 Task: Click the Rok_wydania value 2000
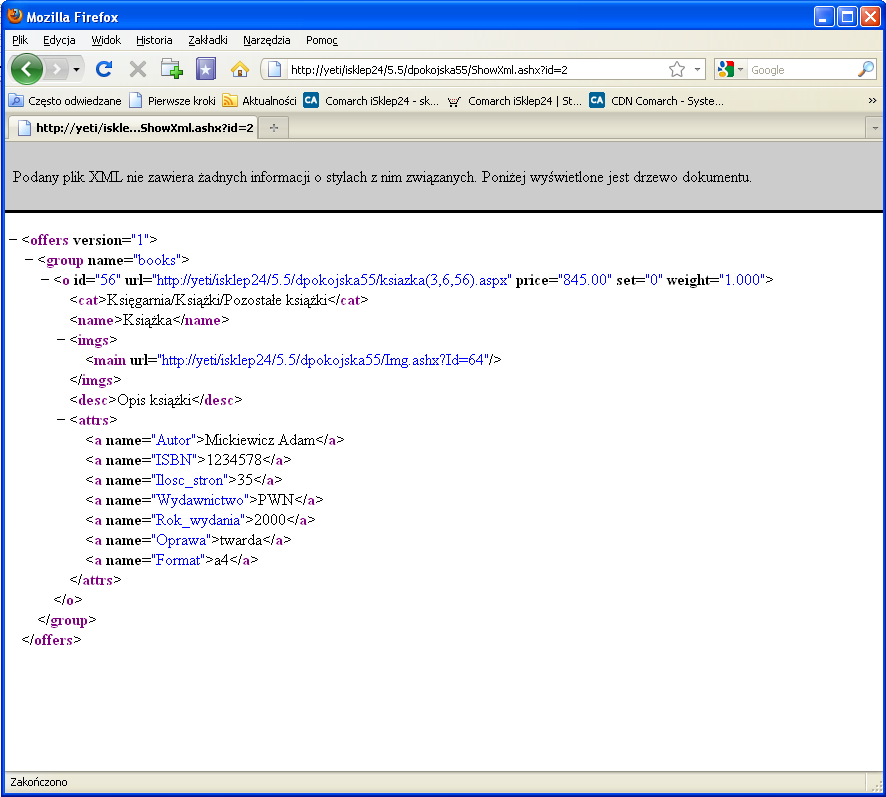[270, 520]
